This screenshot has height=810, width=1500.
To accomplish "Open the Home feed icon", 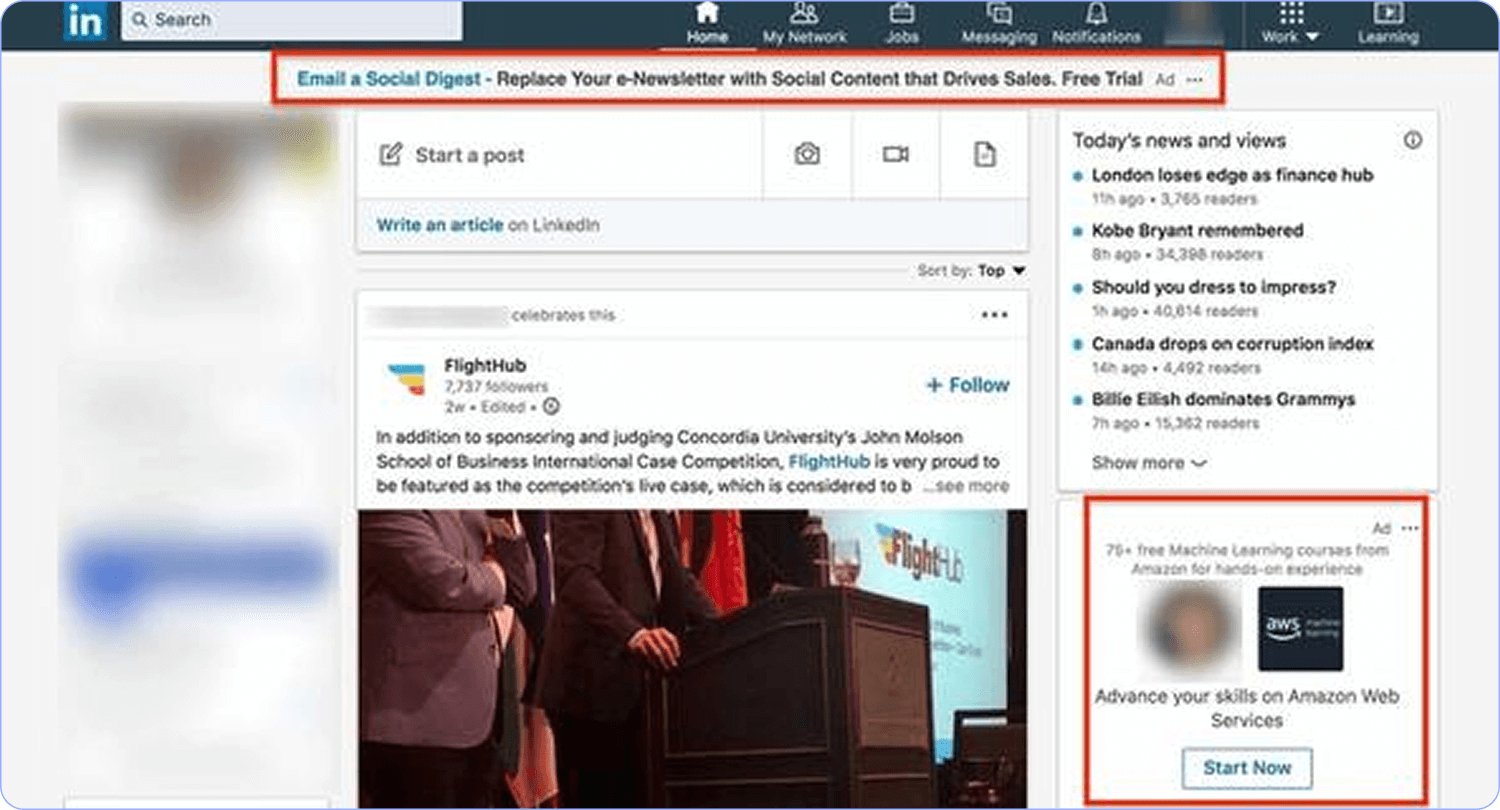I will 707,14.
